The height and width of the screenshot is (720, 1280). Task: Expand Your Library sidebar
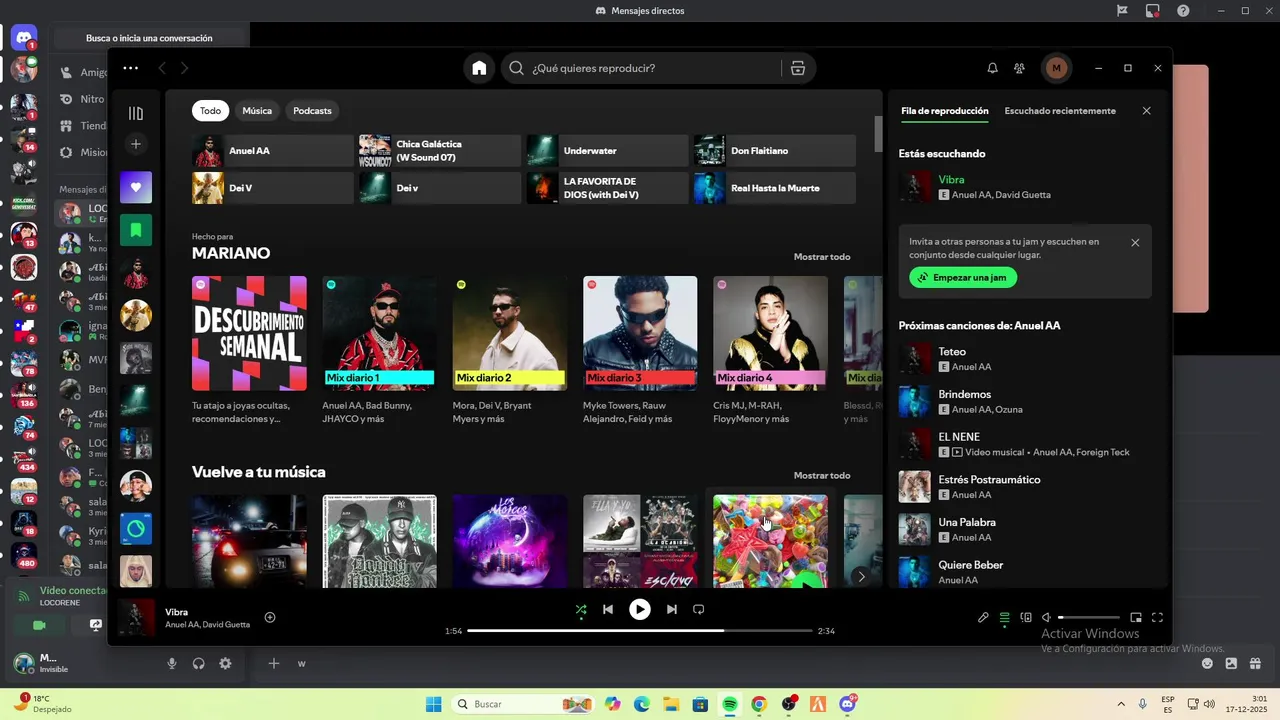136,113
